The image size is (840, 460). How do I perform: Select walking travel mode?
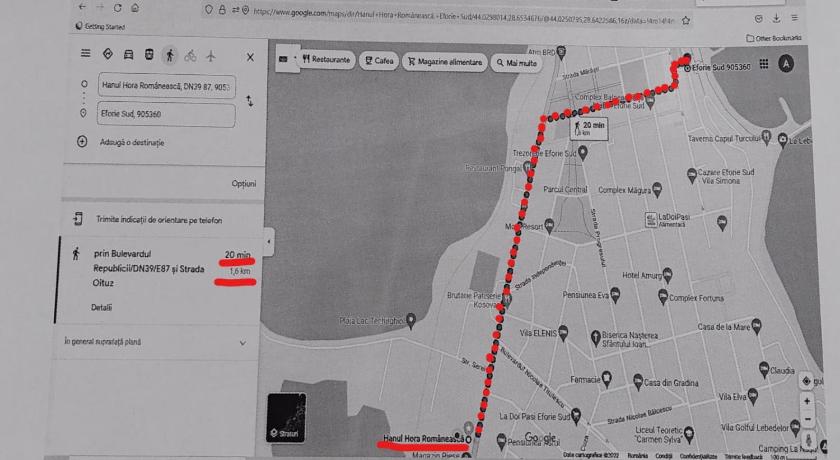click(170, 55)
